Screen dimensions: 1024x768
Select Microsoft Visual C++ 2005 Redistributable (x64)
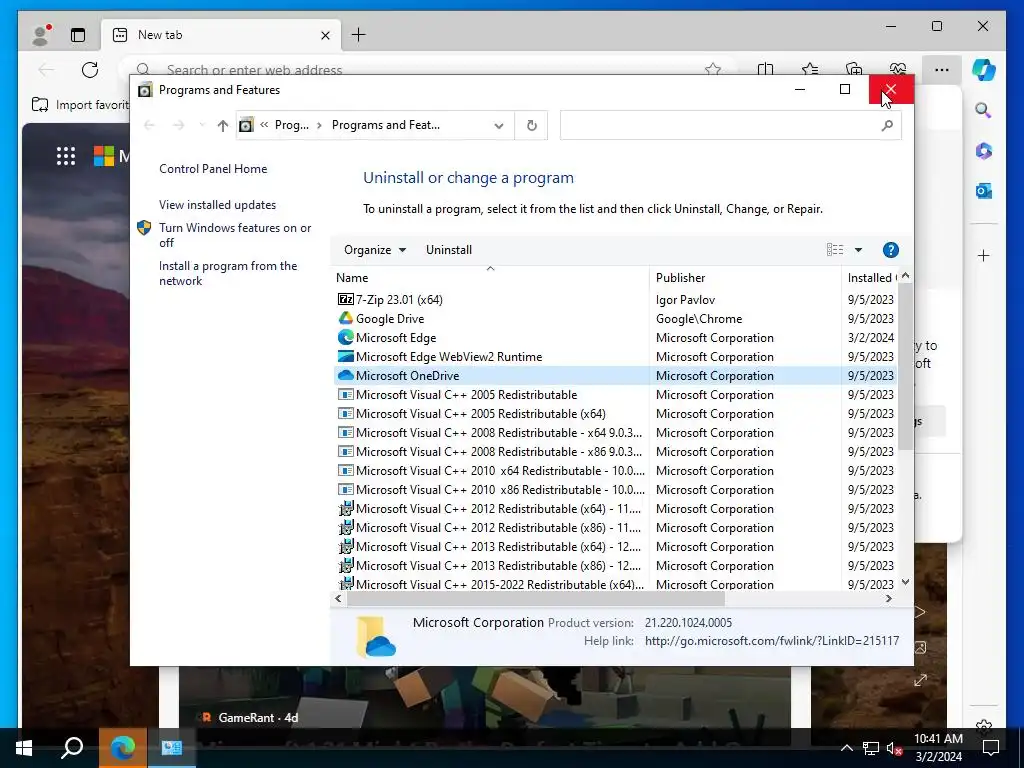[x=614, y=413]
